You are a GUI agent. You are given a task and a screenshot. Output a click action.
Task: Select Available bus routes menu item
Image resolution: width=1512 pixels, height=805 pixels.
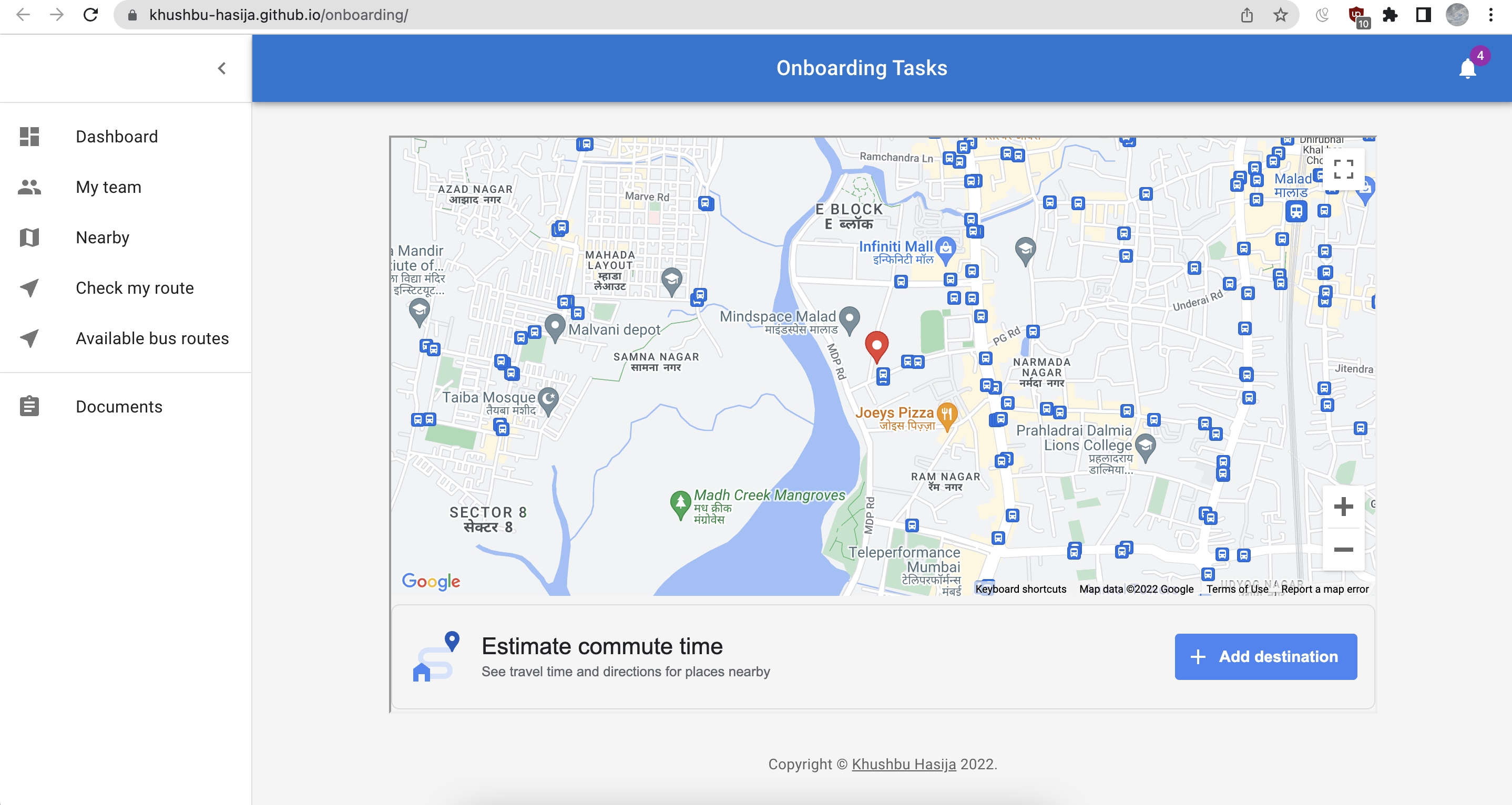point(152,338)
